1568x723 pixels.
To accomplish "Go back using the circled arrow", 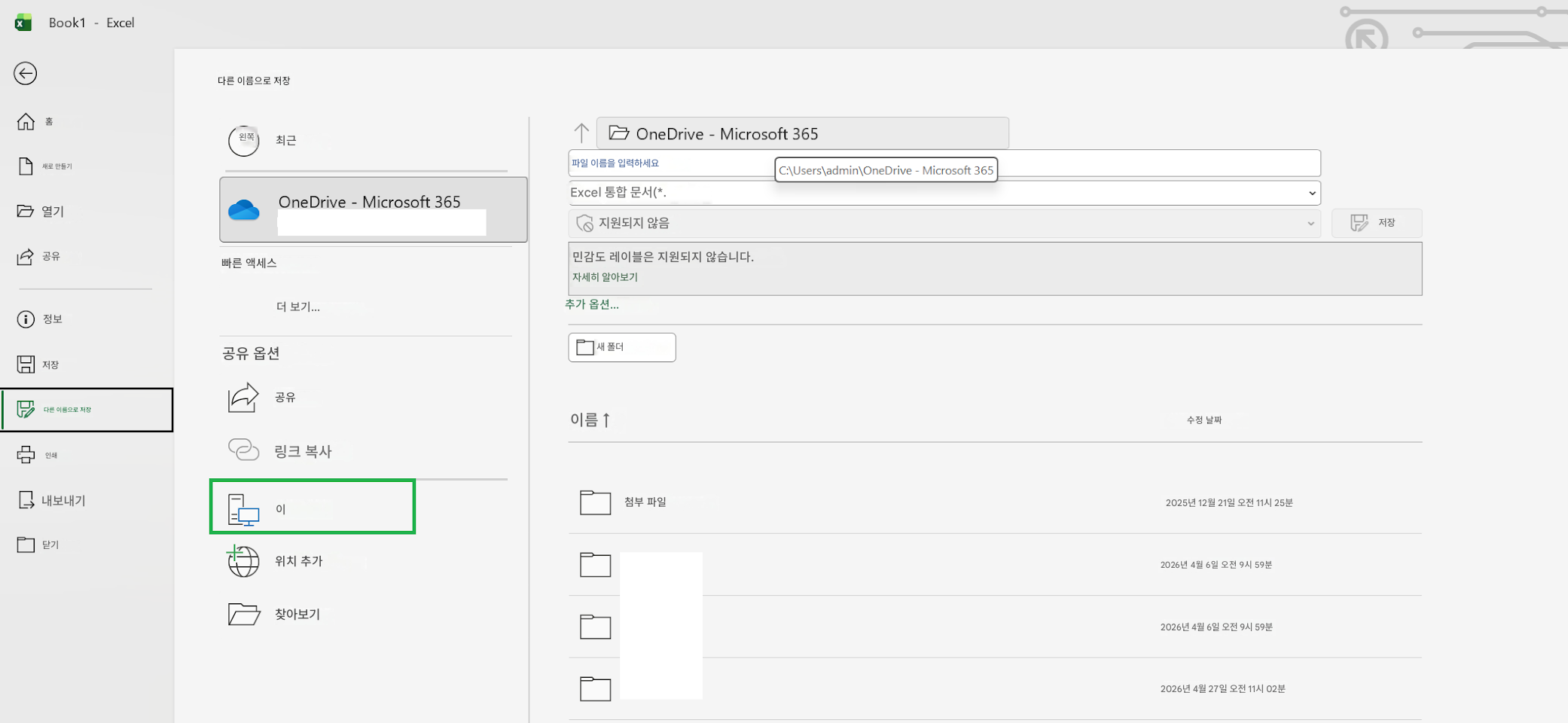I will (26, 73).
